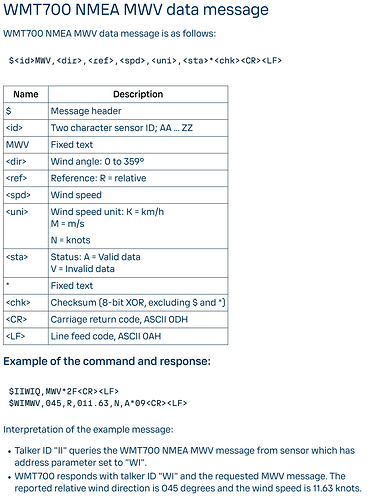The image size is (368, 500).
Task: Click the <chk> name cell
Action: 26,303
